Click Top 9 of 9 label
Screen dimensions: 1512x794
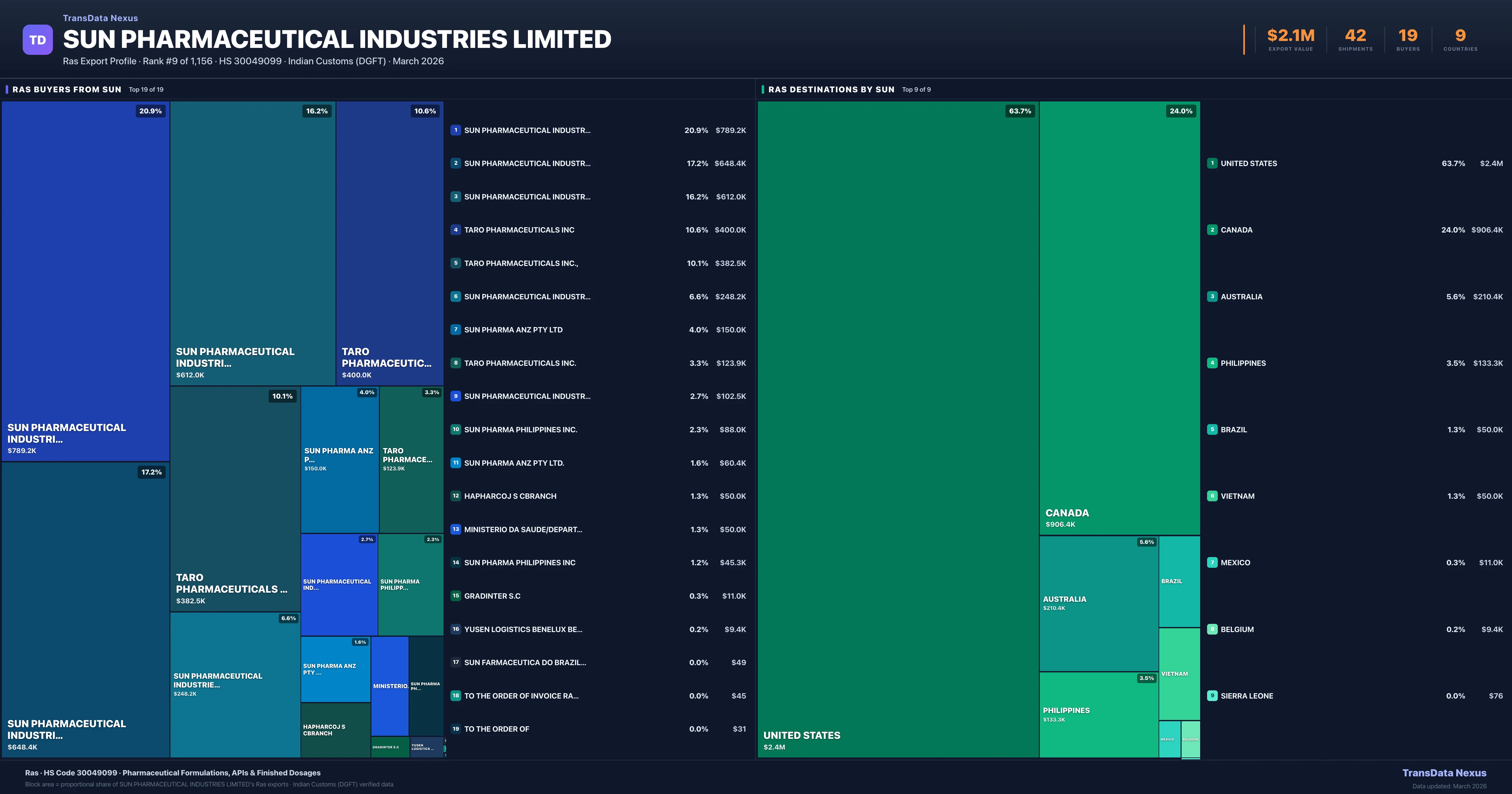[x=916, y=89]
